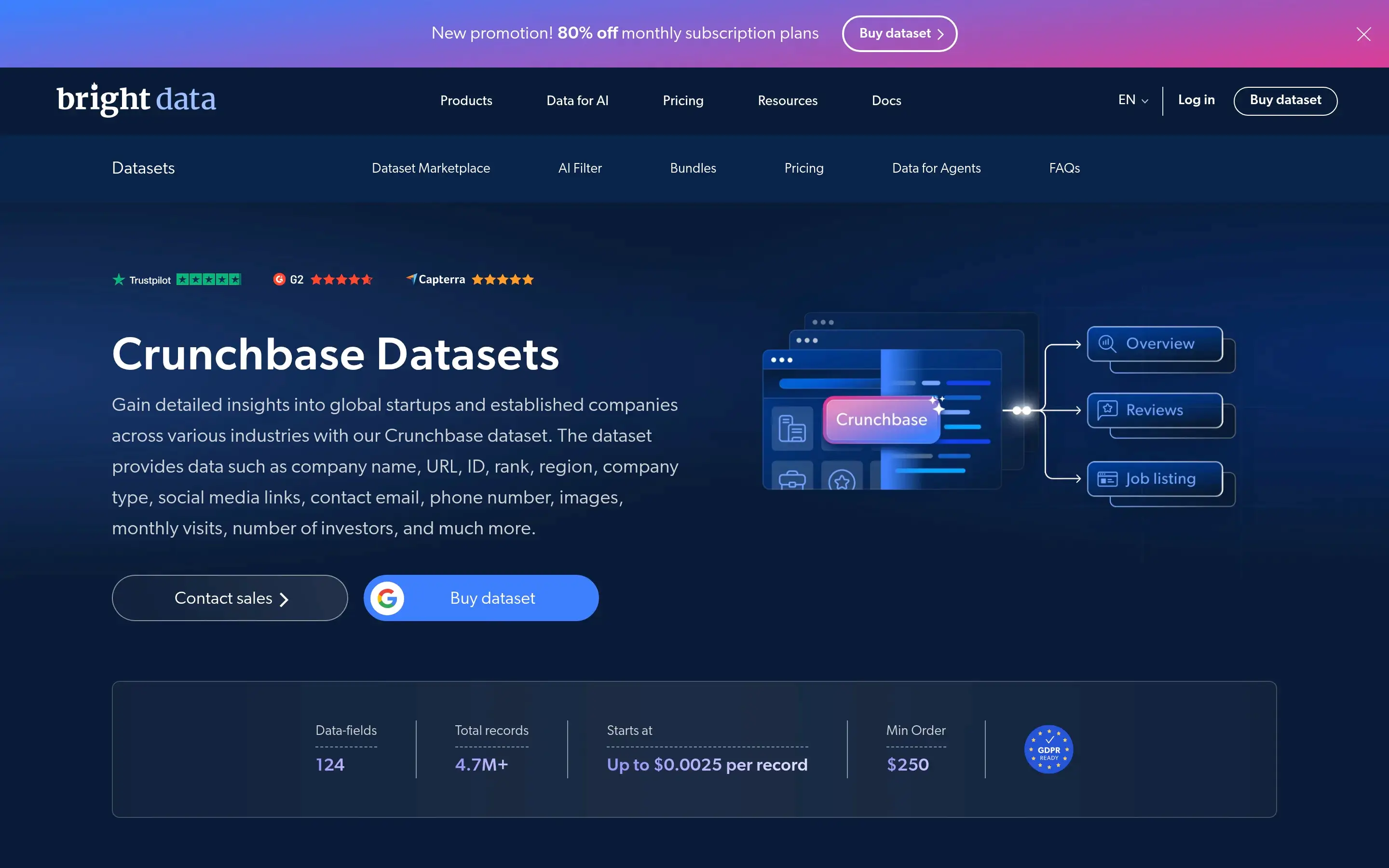
Task: Click the blue Buy dataset button
Action: click(x=481, y=597)
